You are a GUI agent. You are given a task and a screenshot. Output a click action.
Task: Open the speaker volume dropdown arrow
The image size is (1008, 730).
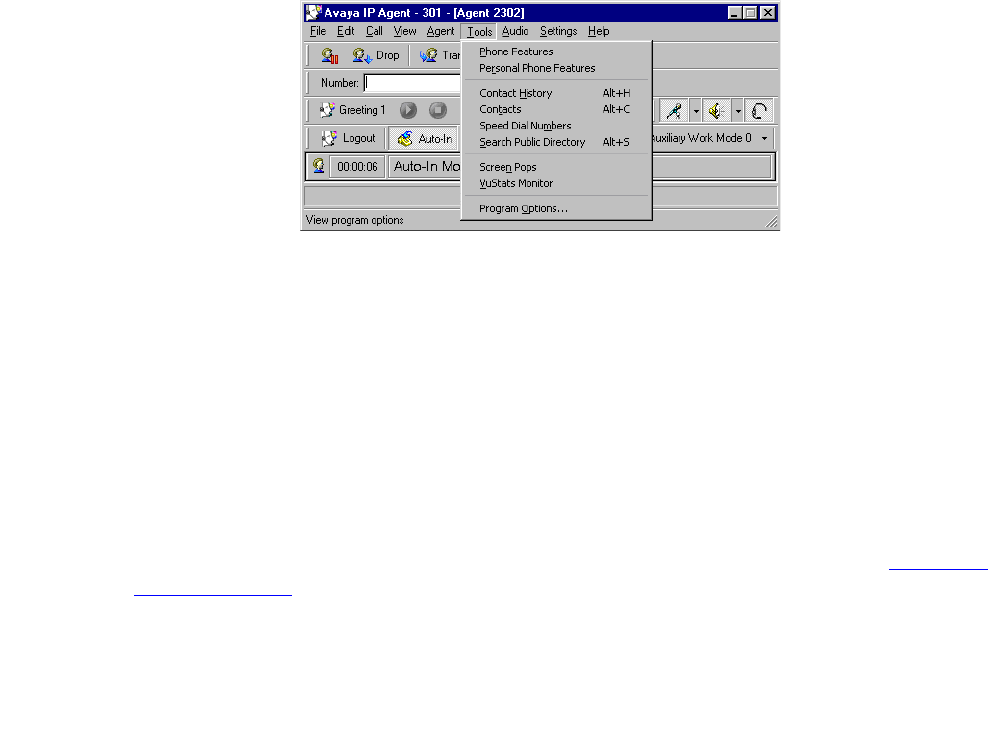click(738, 111)
